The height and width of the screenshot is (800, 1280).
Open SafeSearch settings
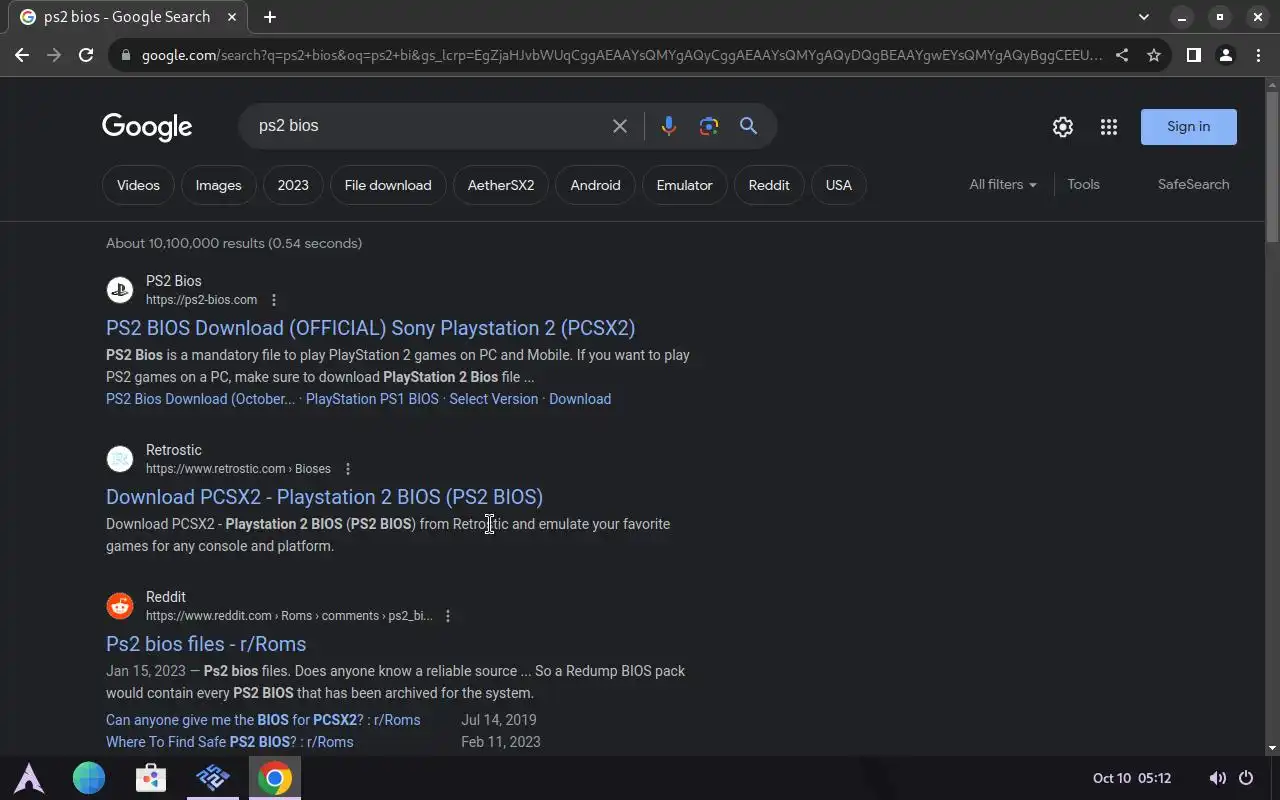[x=1193, y=185]
